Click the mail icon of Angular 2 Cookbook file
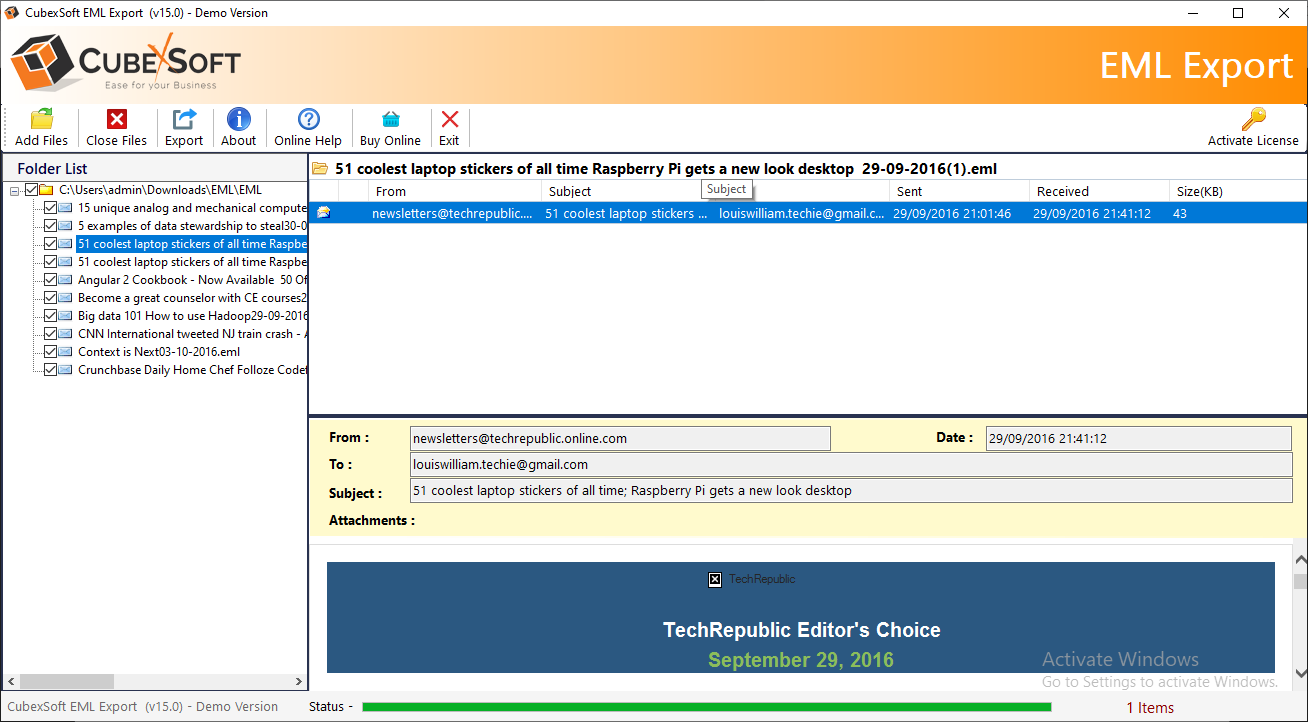This screenshot has height=722, width=1308. pos(66,280)
